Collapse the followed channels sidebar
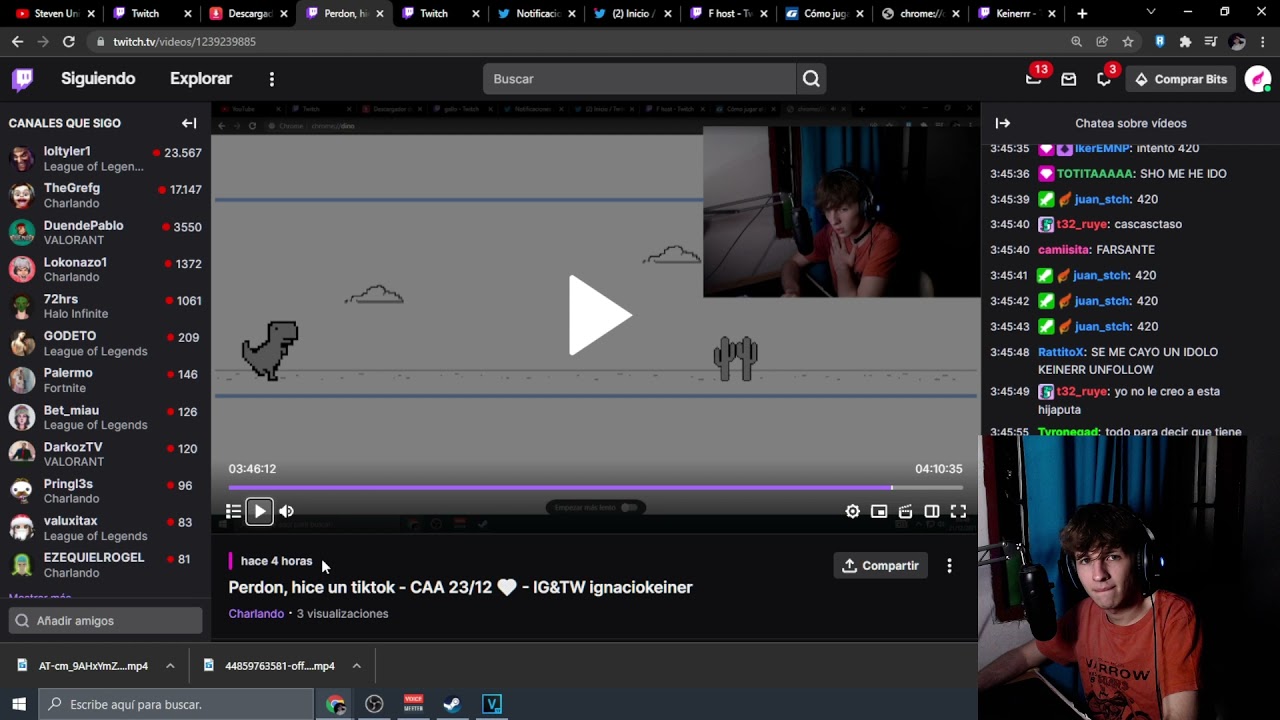 pyautogui.click(x=189, y=123)
